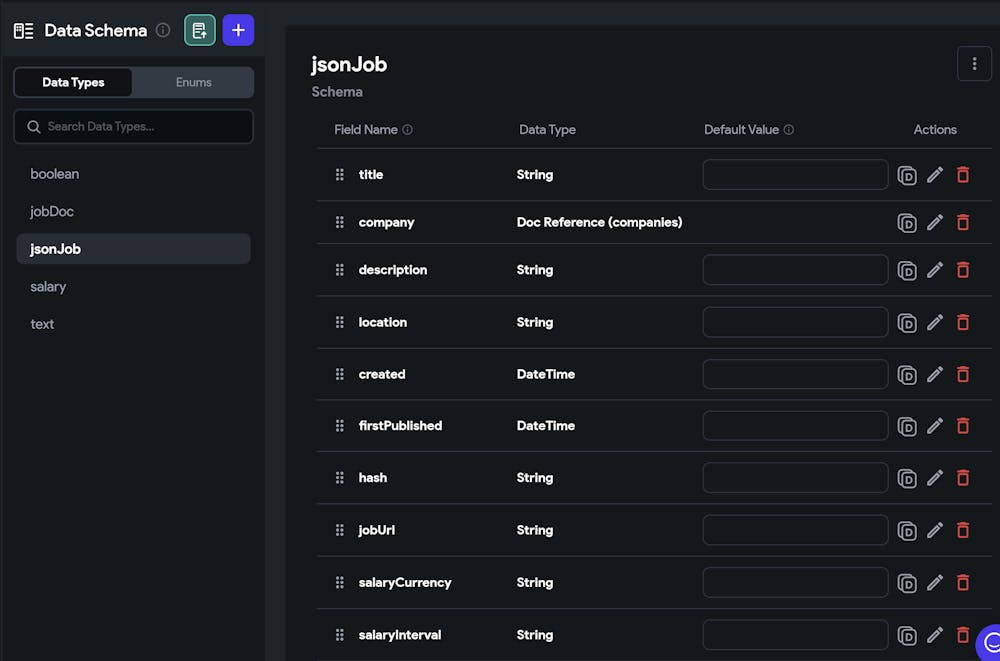Image resolution: width=1000 pixels, height=661 pixels.
Task: Duplicate the description field
Action: coord(907,270)
